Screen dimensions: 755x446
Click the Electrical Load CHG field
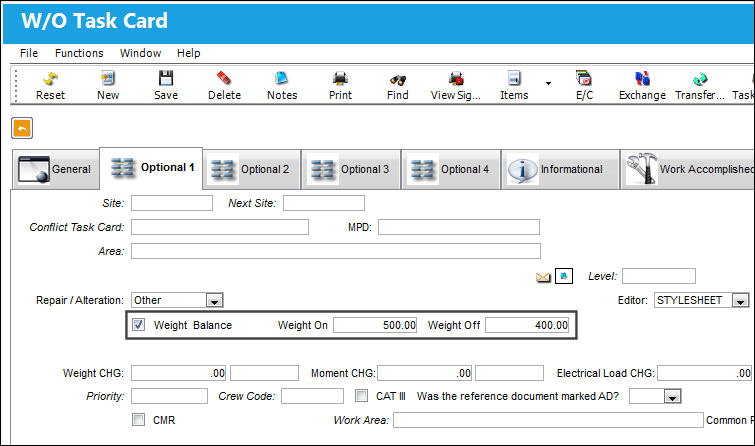(705, 373)
